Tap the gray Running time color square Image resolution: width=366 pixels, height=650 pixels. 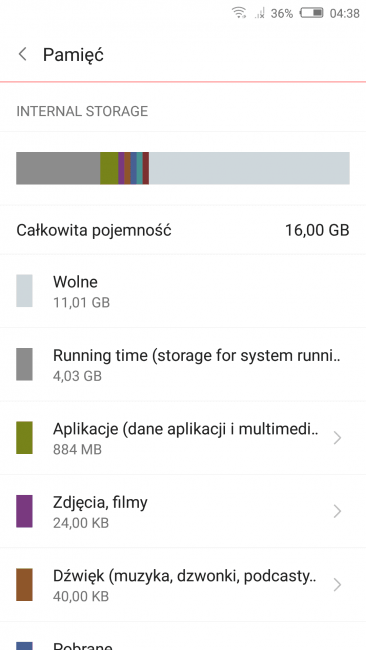[x=24, y=364]
